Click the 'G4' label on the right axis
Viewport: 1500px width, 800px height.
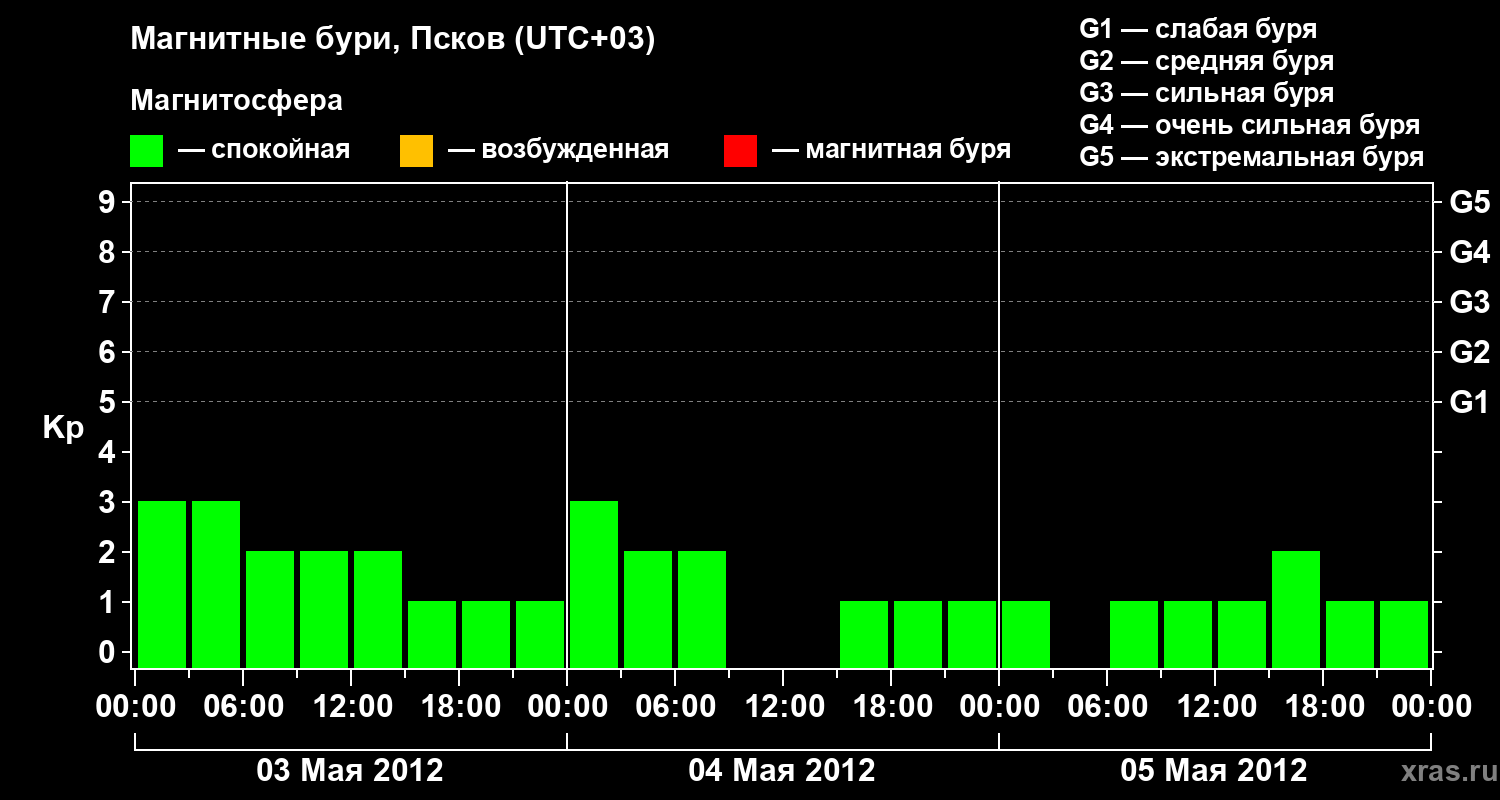pyautogui.click(x=1470, y=253)
